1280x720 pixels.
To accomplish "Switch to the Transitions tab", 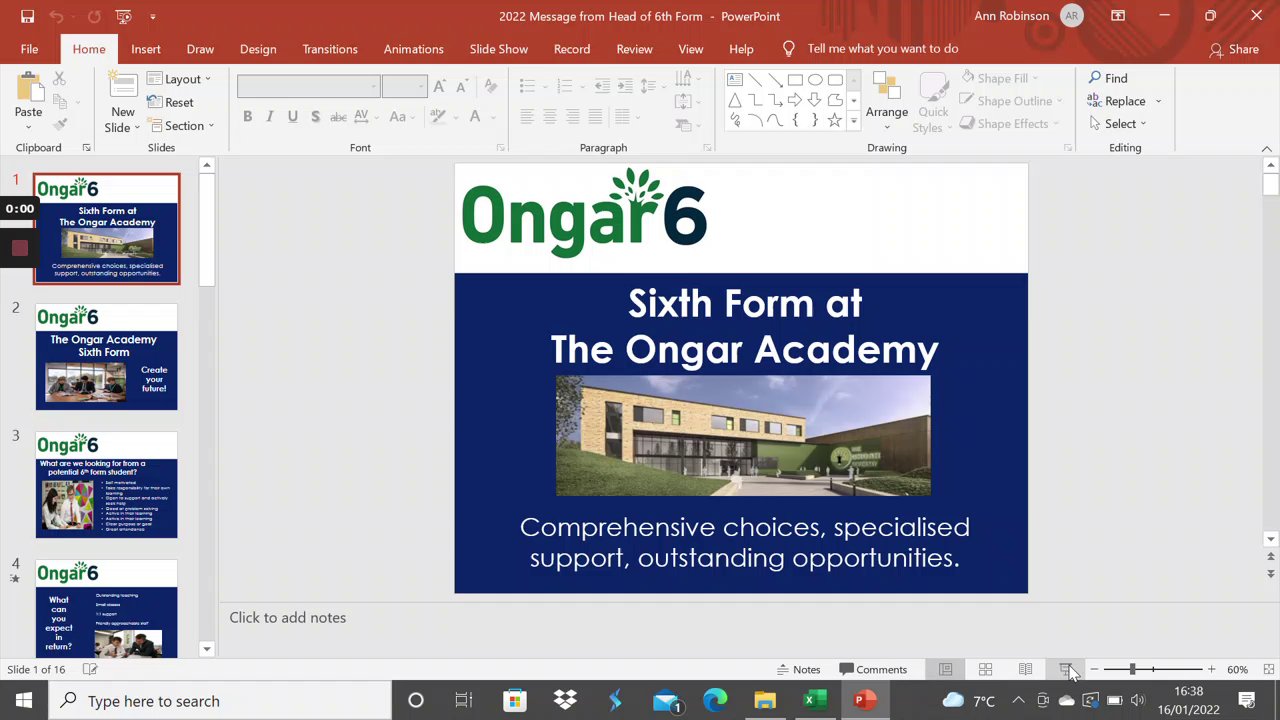I will pos(330,49).
